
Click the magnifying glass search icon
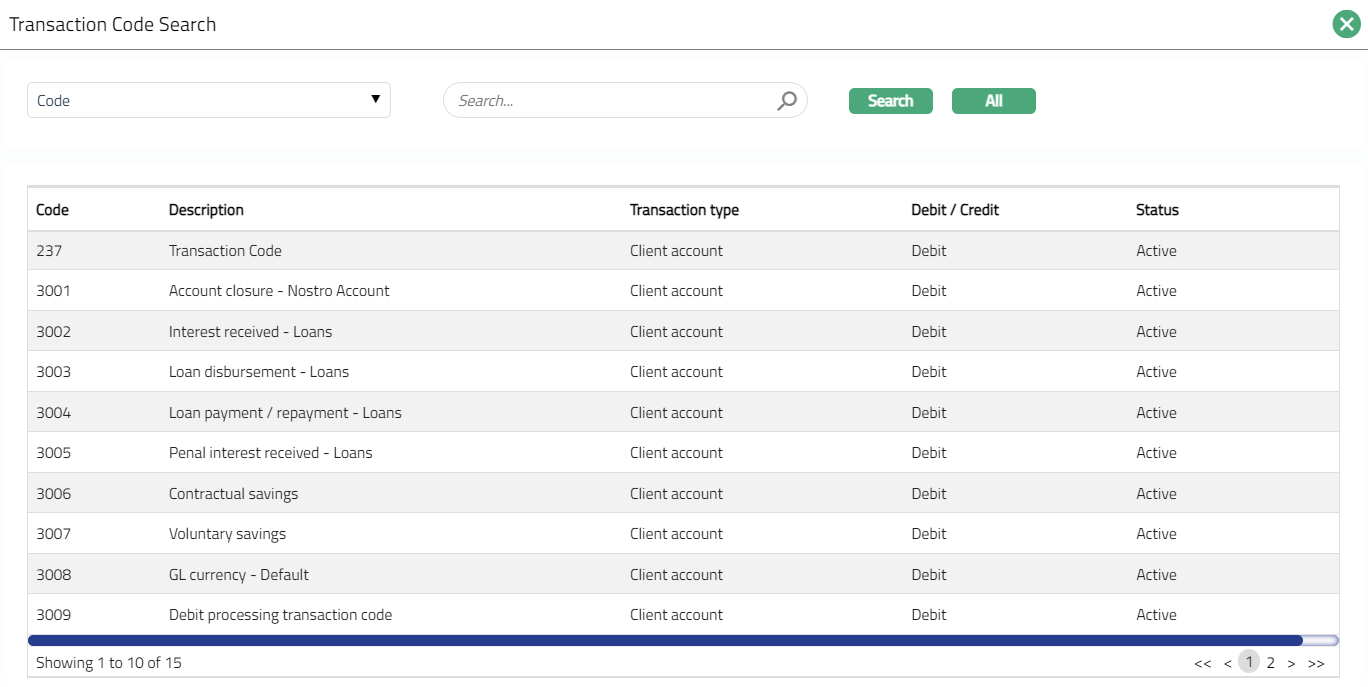pos(787,100)
